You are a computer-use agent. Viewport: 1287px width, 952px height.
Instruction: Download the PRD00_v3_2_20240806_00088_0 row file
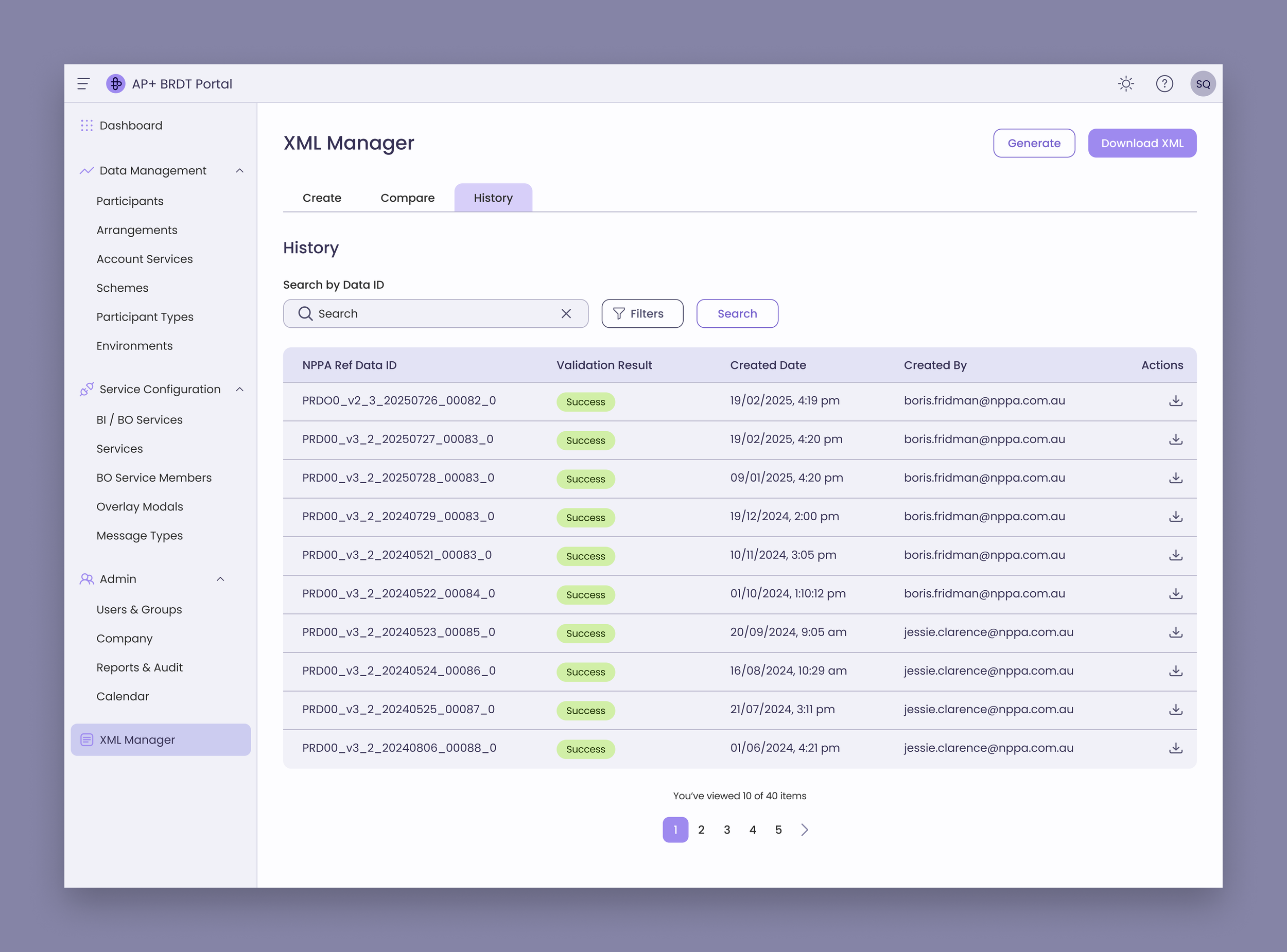[1175, 749]
